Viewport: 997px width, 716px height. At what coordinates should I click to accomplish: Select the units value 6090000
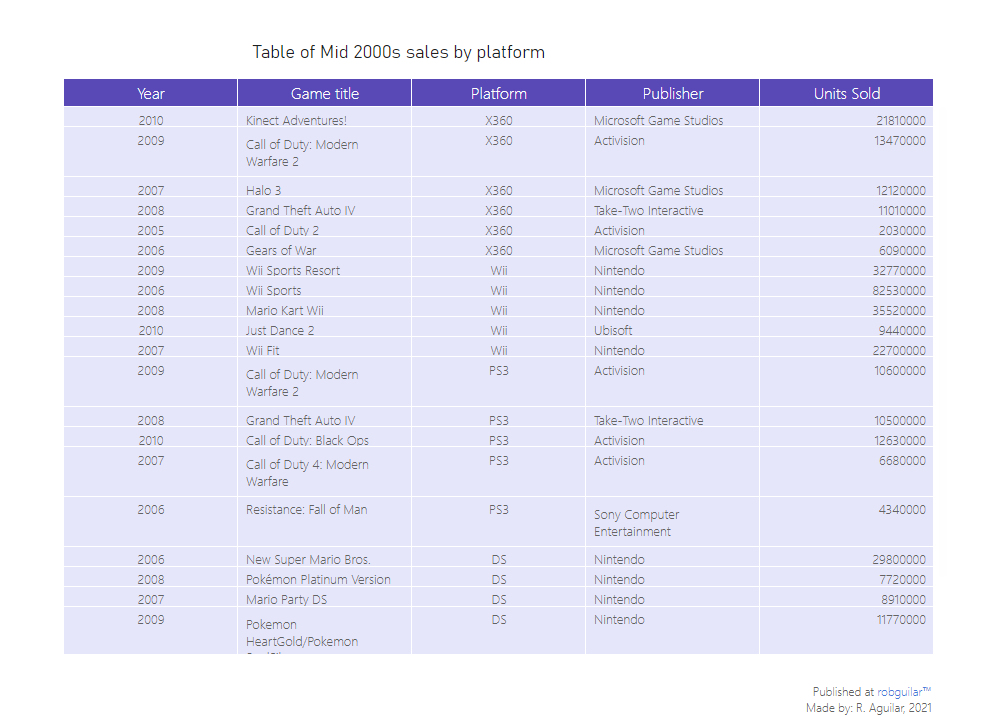pyautogui.click(x=902, y=251)
